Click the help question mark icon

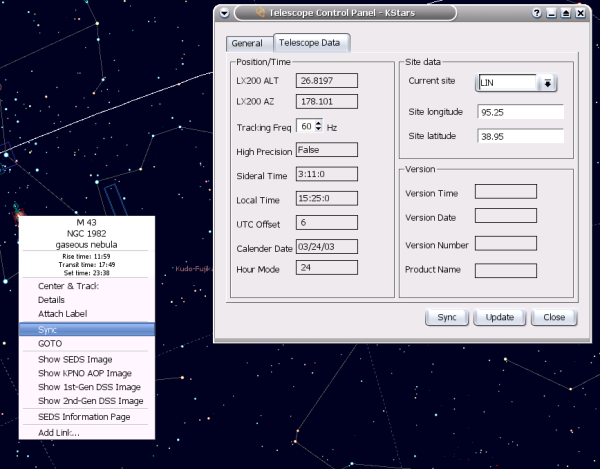pos(537,12)
